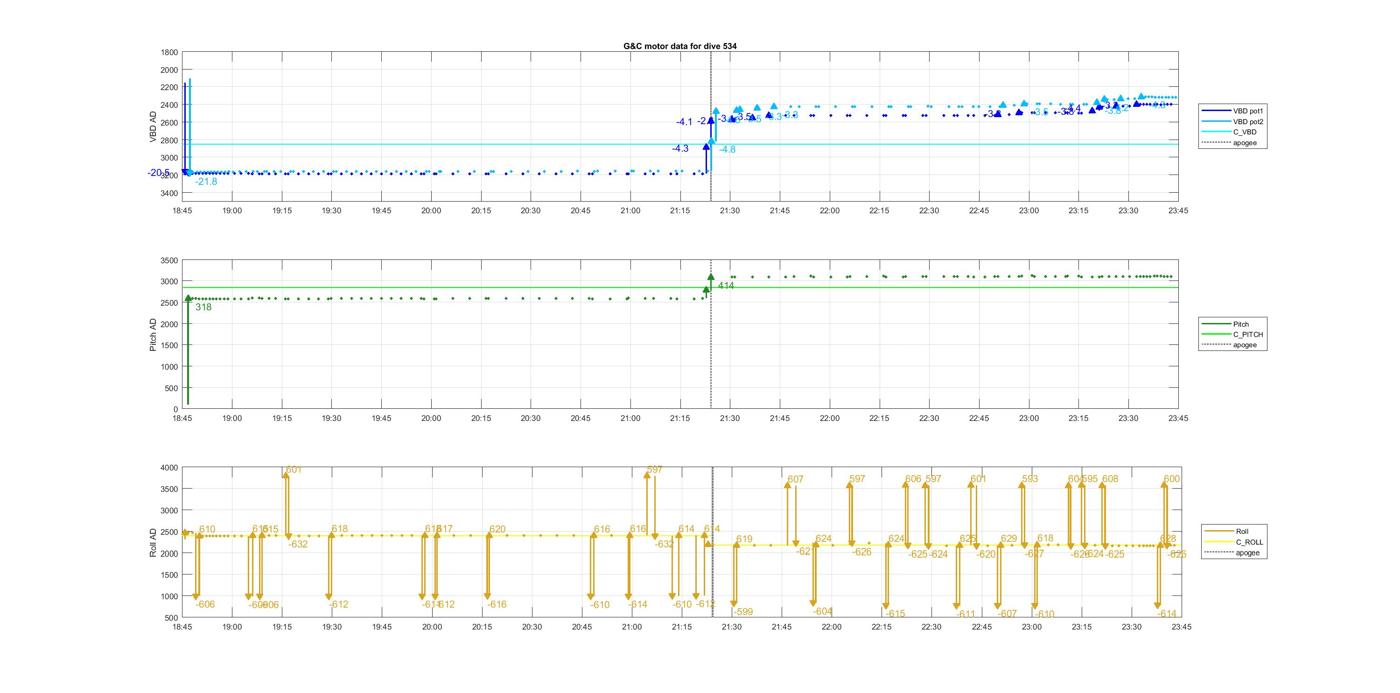The width and height of the screenshot is (1400, 693).
Task: Click the "318" Pitch data label
Action: point(203,307)
